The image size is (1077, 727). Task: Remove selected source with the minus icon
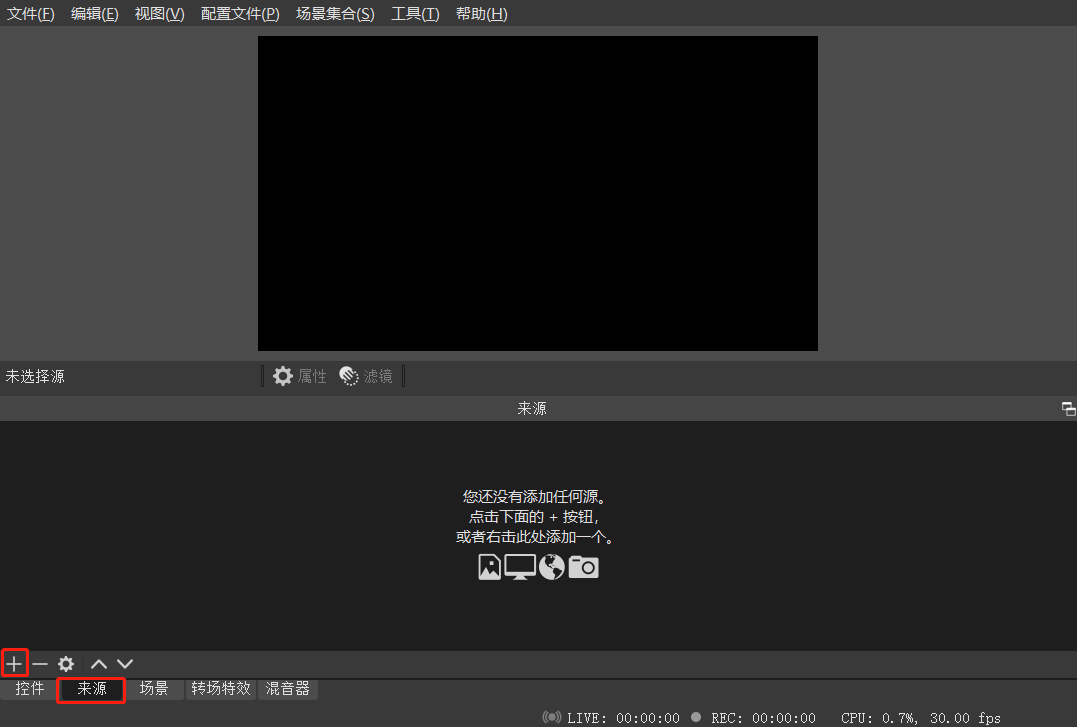[x=40, y=664]
